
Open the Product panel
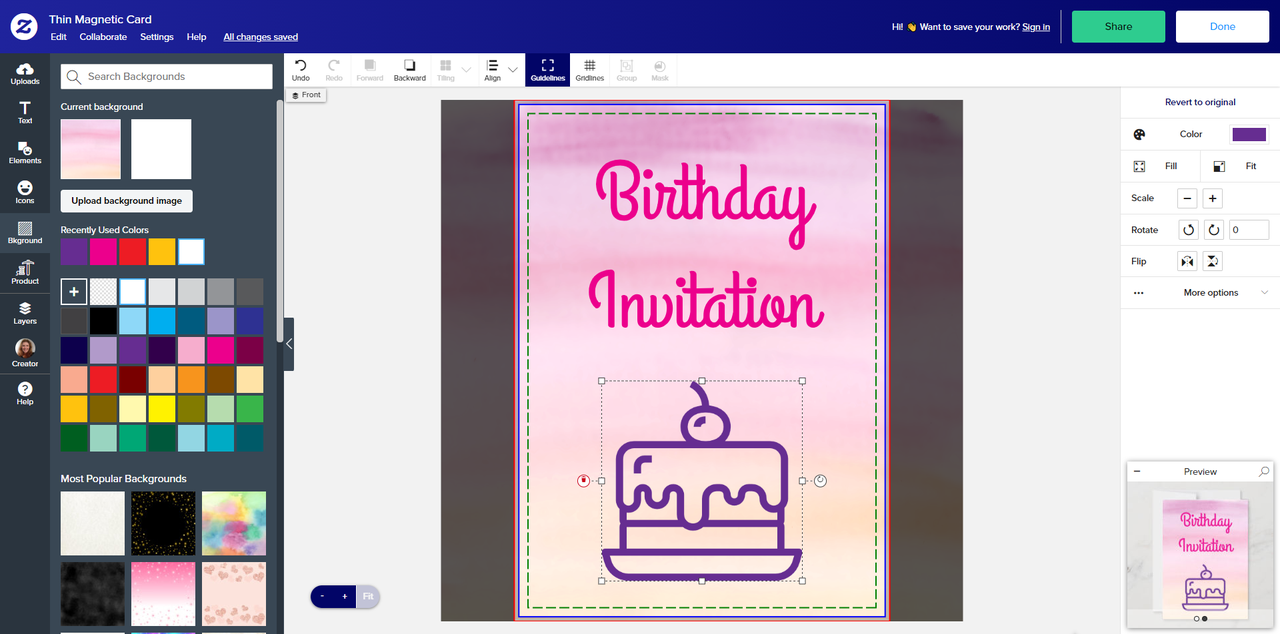25,273
